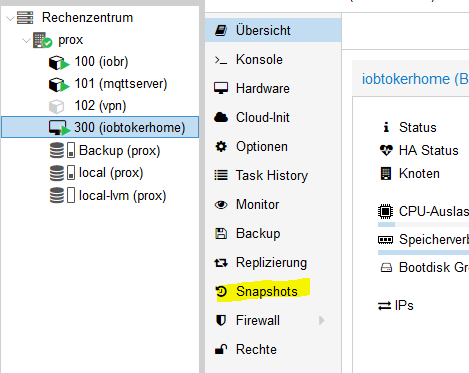469x373 pixels.
Task: Click the Snapshots history icon
Action: coord(221,292)
